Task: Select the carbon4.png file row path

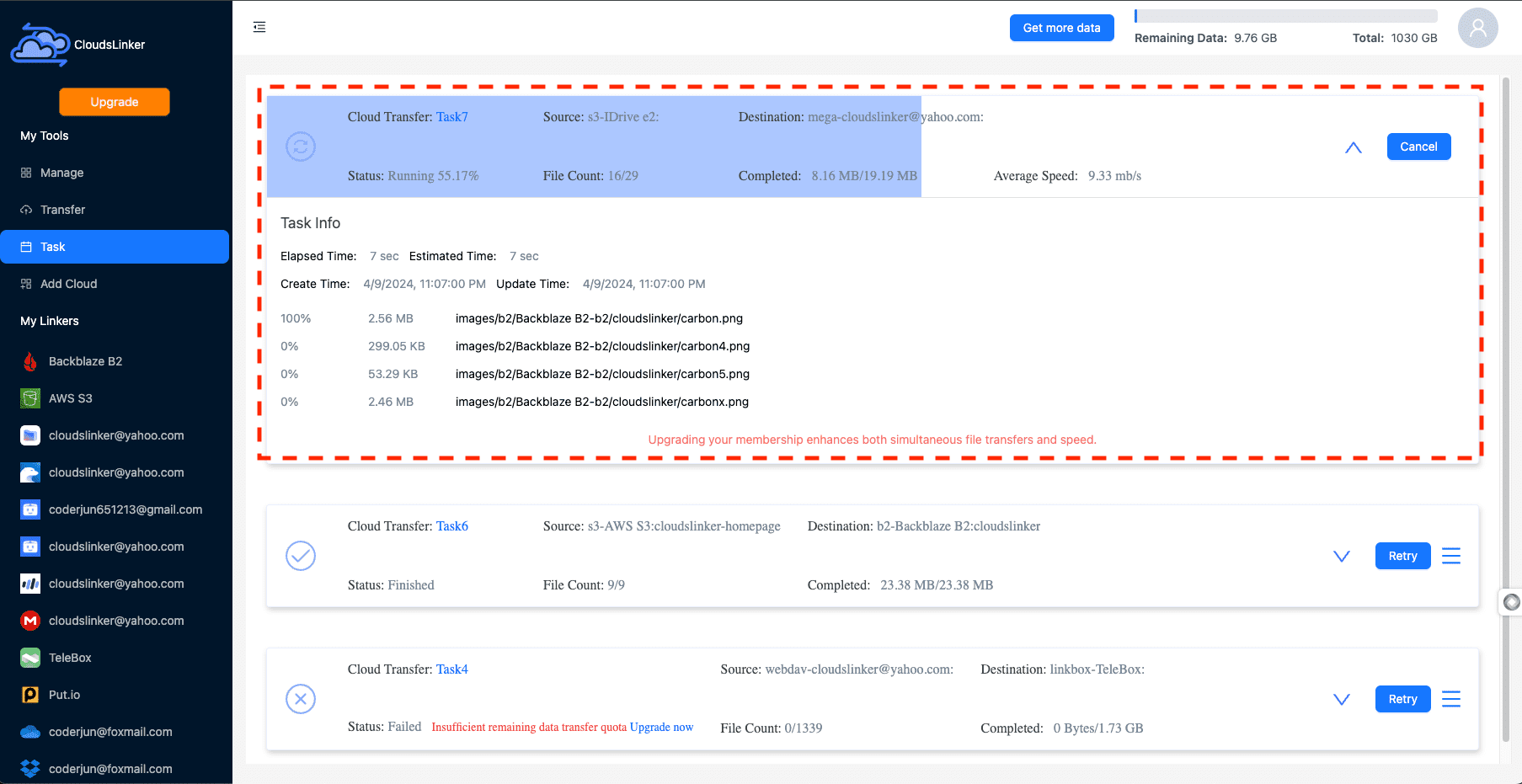Action: tap(602, 346)
